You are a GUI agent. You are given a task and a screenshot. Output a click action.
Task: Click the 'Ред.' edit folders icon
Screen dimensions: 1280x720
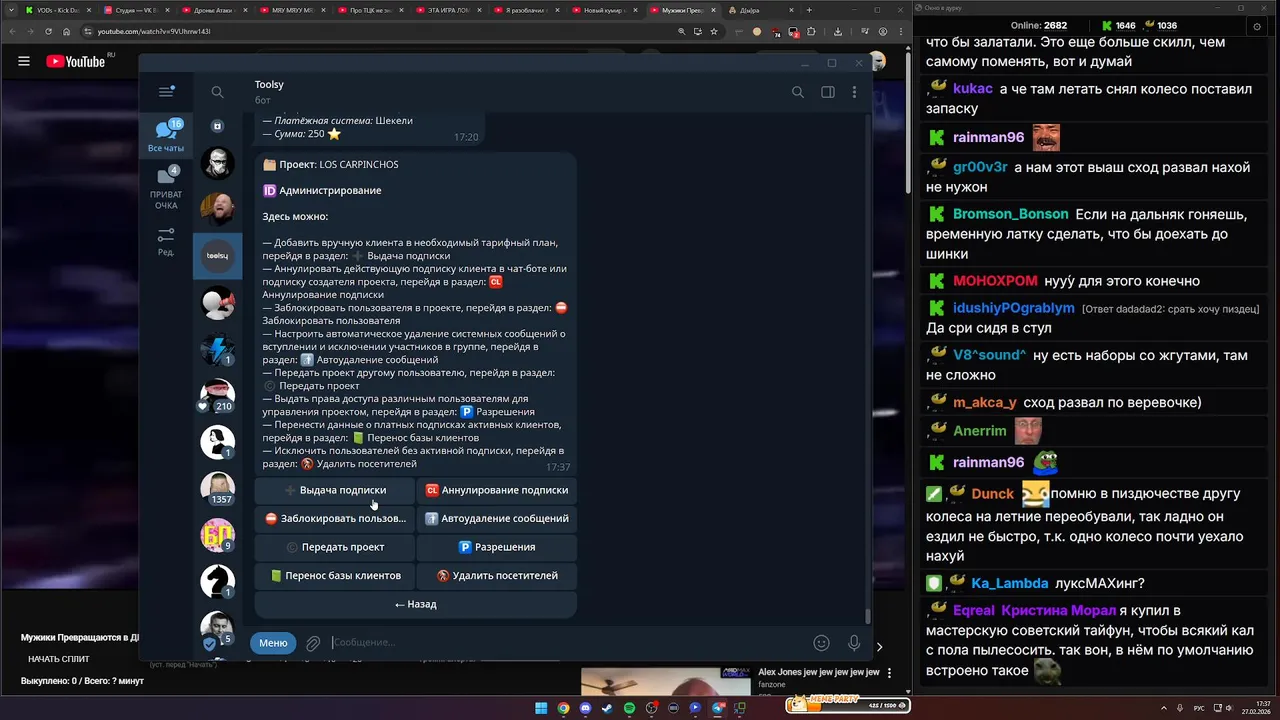pyautogui.click(x=166, y=241)
